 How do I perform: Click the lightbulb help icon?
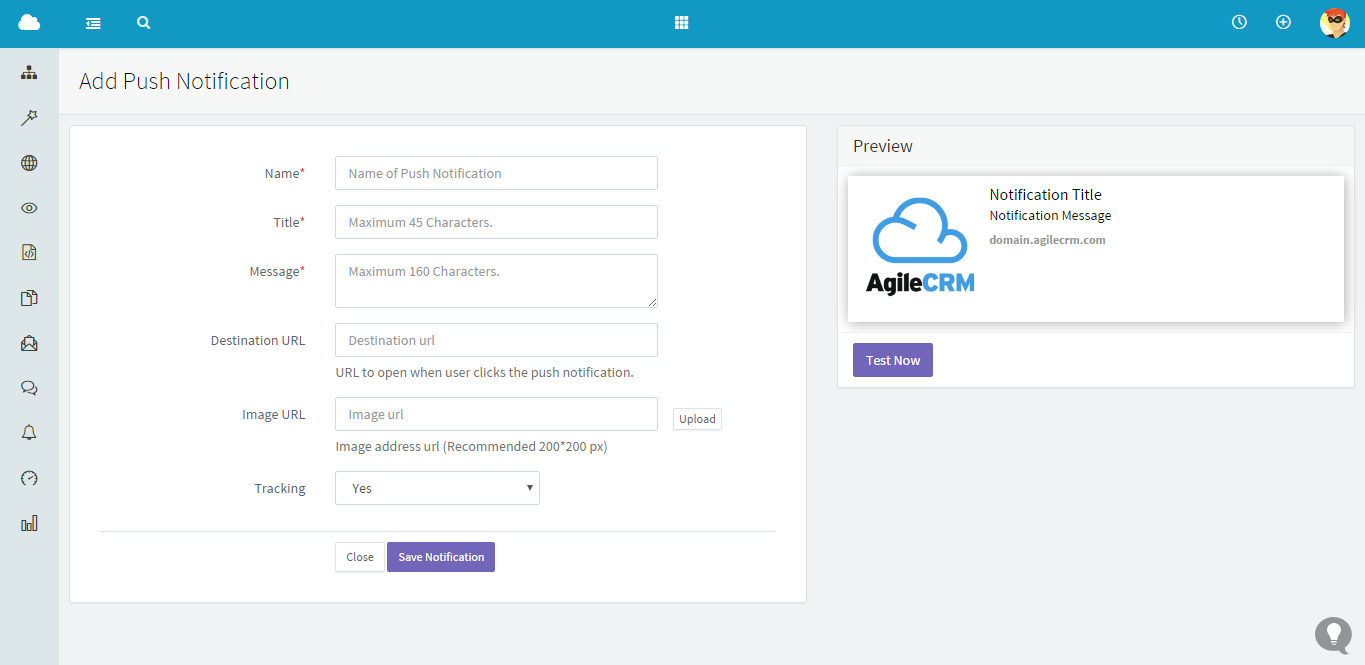(1333, 635)
